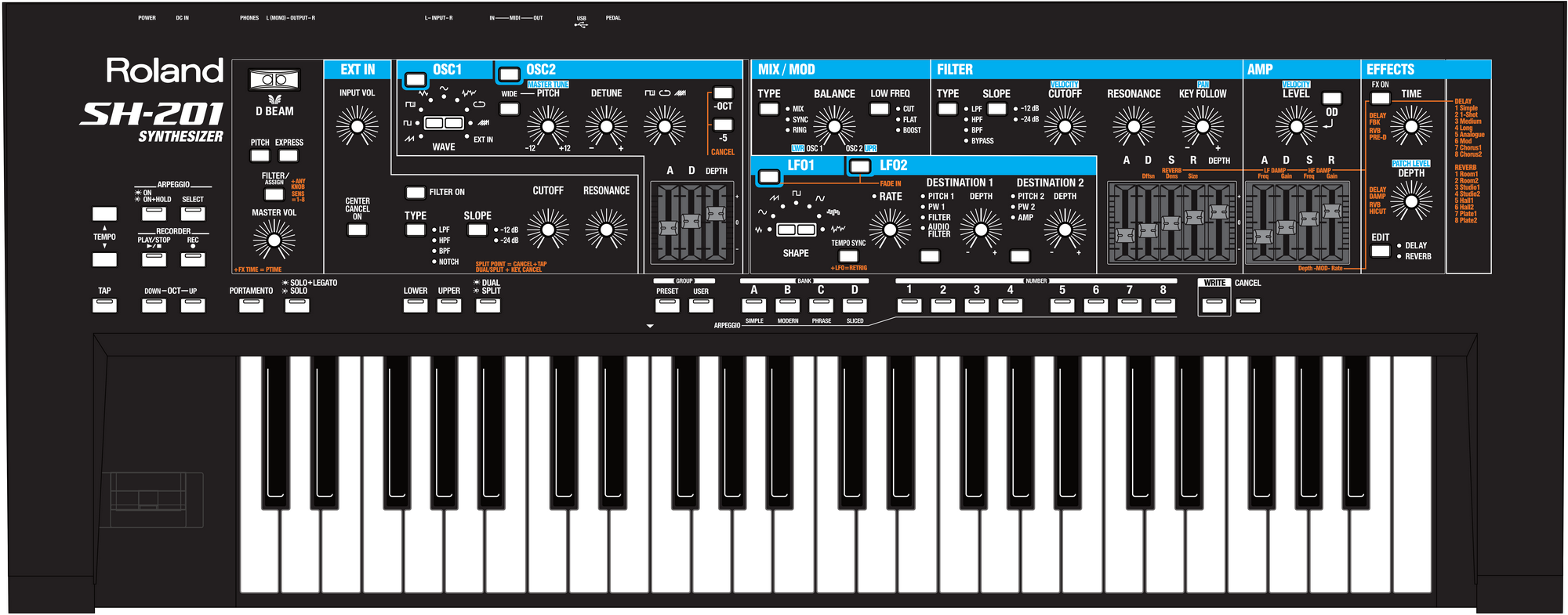Cycle the main FILTER SLOPE selector button
Screen dimensions: 1568x615
pyautogui.click(x=997, y=109)
